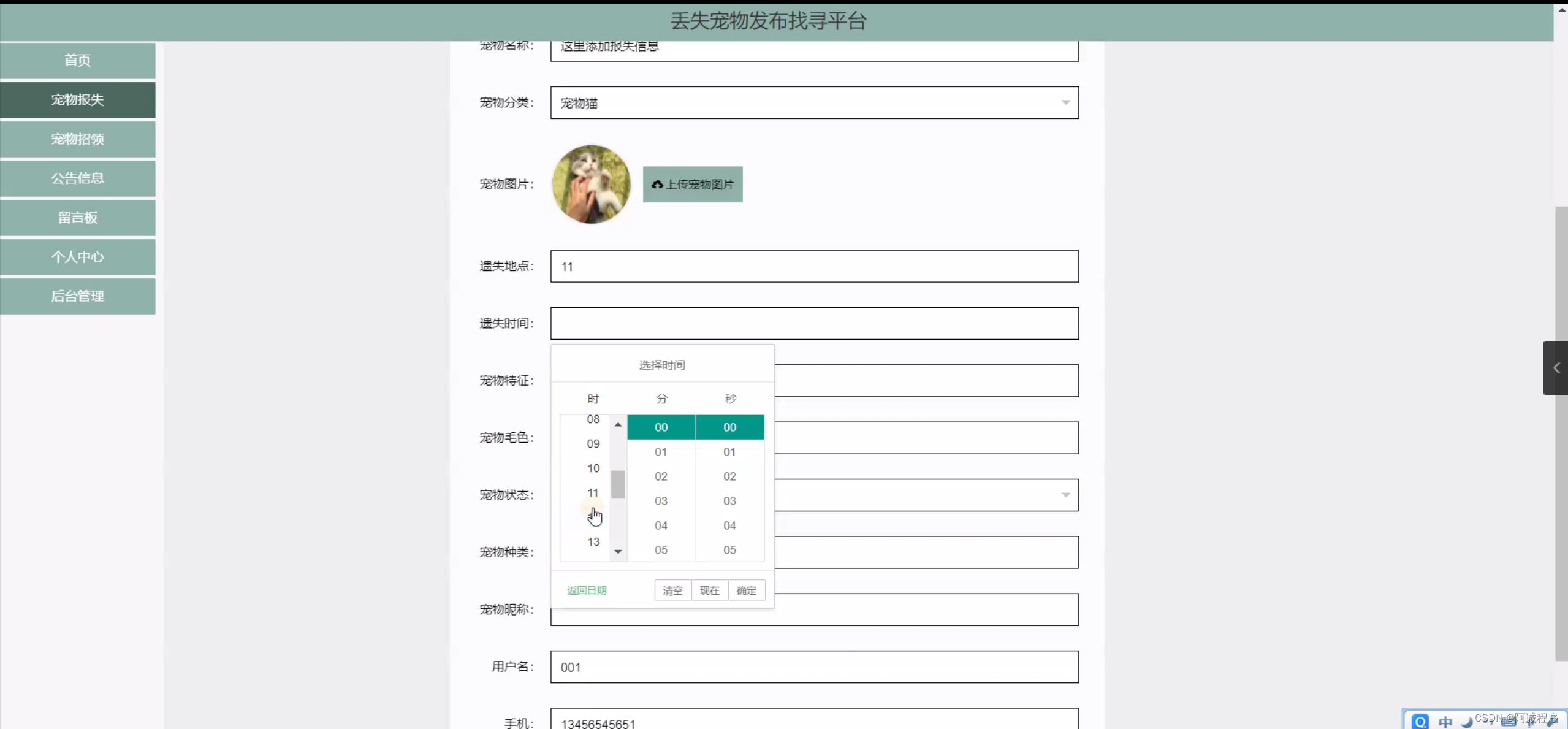Click the search icon in the IME tray
Screen dimensions: 1568x729
[x=1420, y=721]
